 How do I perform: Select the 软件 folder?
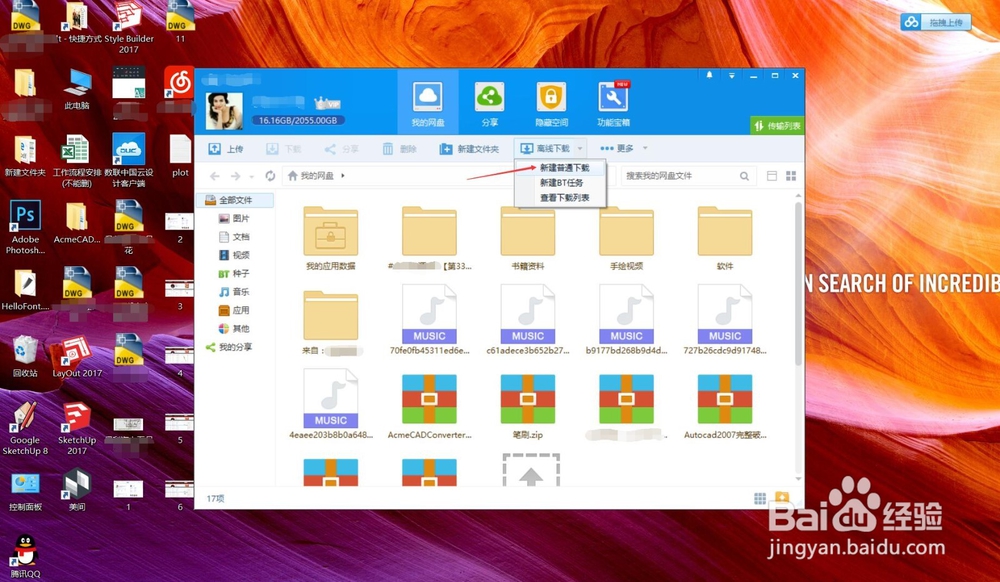click(x=724, y=238)
